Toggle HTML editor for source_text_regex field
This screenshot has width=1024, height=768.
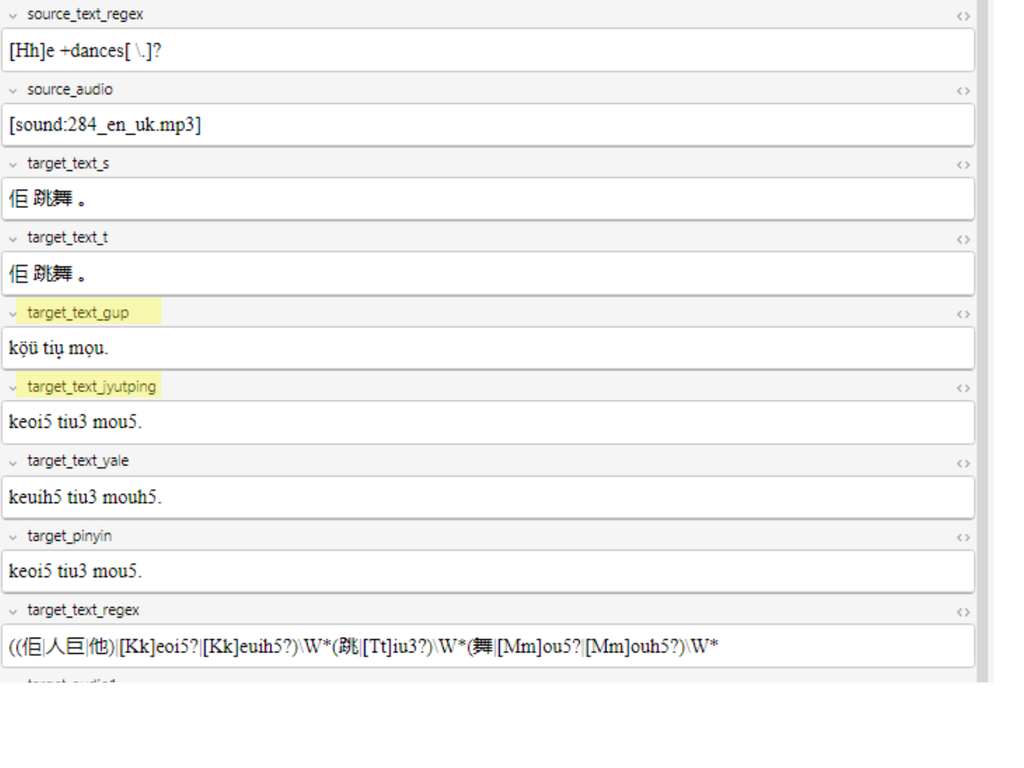pos(963,16)
